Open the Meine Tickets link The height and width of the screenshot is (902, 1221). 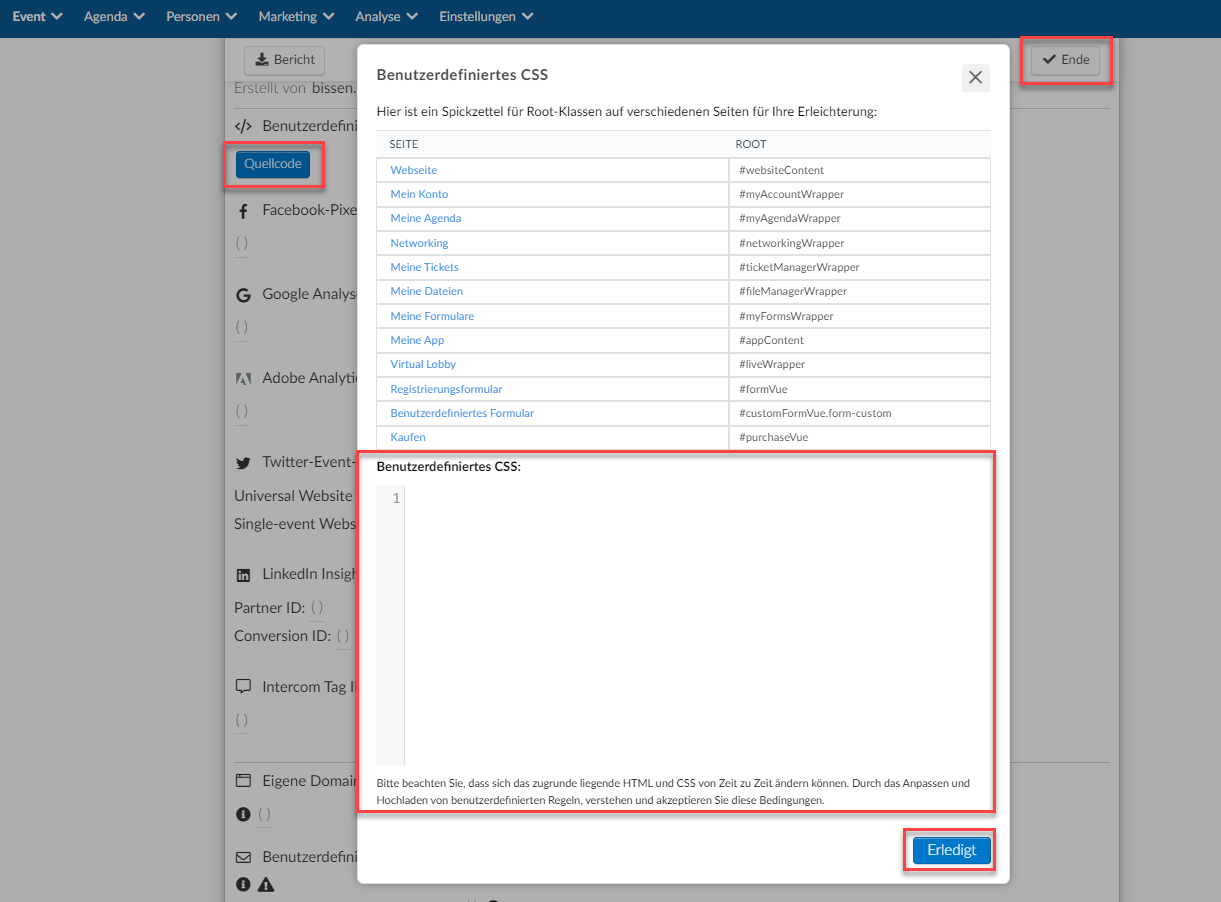click(x=424, y=267)
